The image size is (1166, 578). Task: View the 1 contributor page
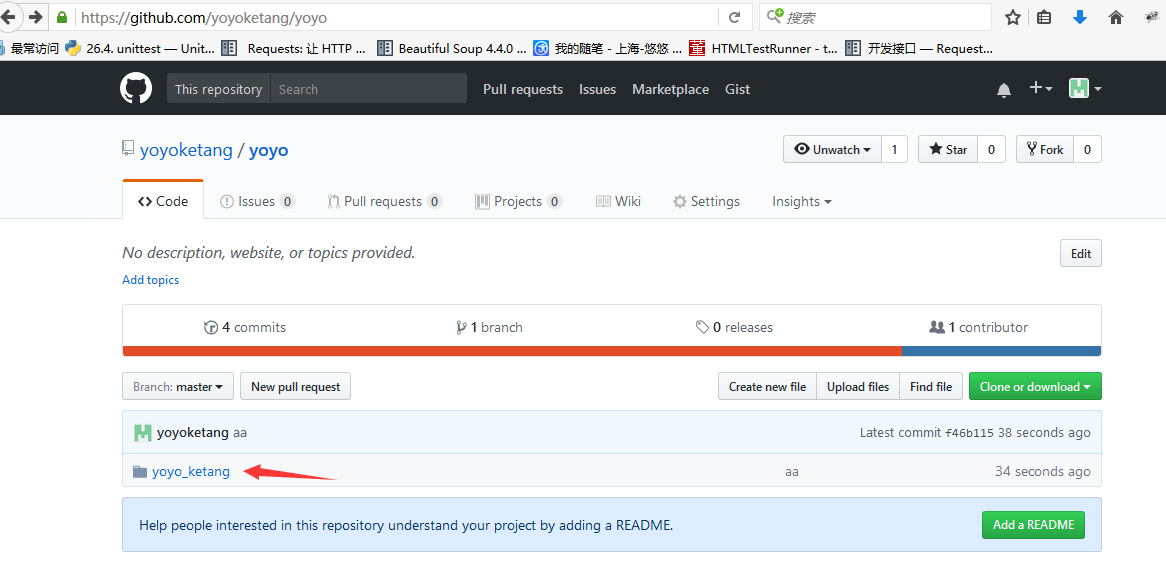979,327
